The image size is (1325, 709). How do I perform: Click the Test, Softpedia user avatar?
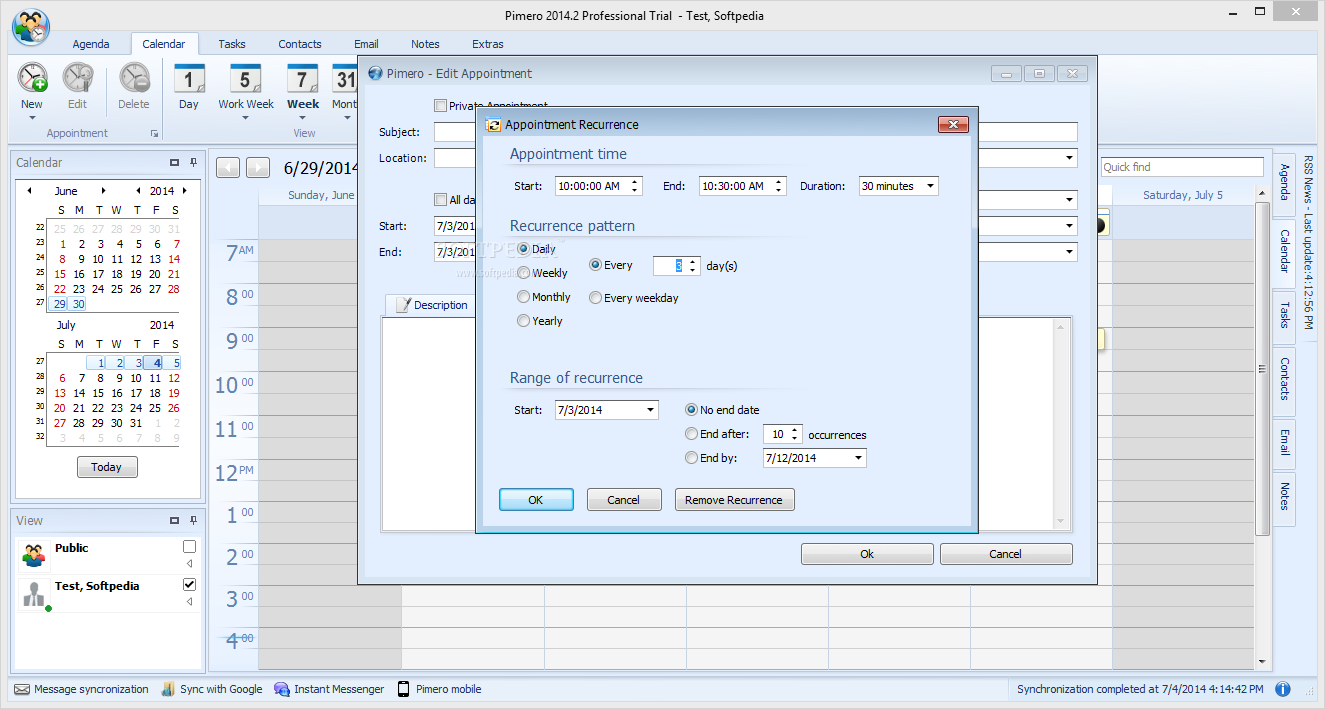[35, 593]
